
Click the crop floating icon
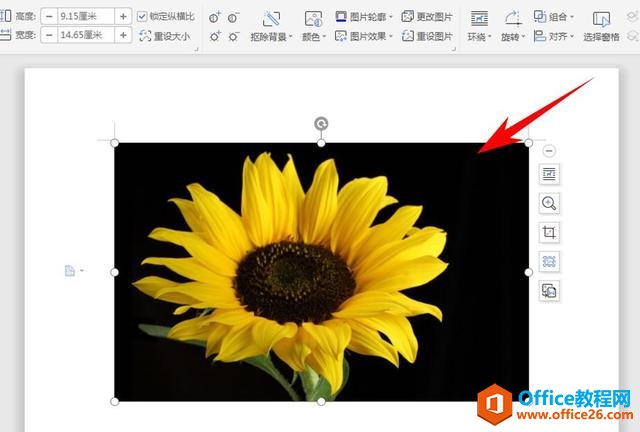(549, 232)
